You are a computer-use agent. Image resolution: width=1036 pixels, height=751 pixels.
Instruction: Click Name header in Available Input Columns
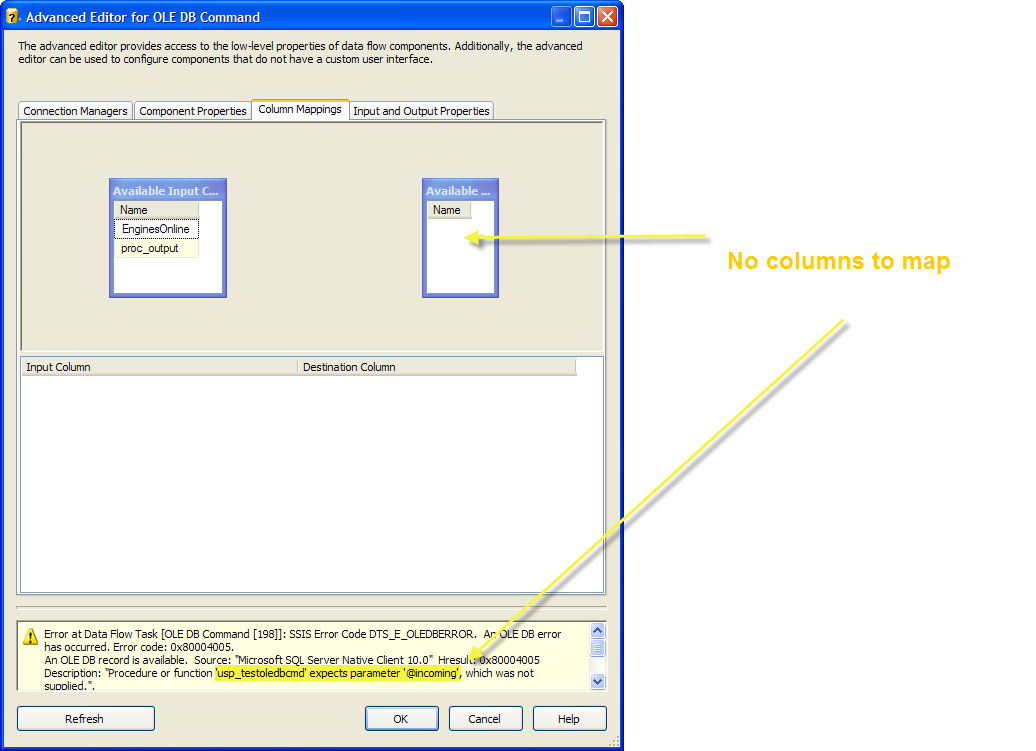tap(156, 210)
